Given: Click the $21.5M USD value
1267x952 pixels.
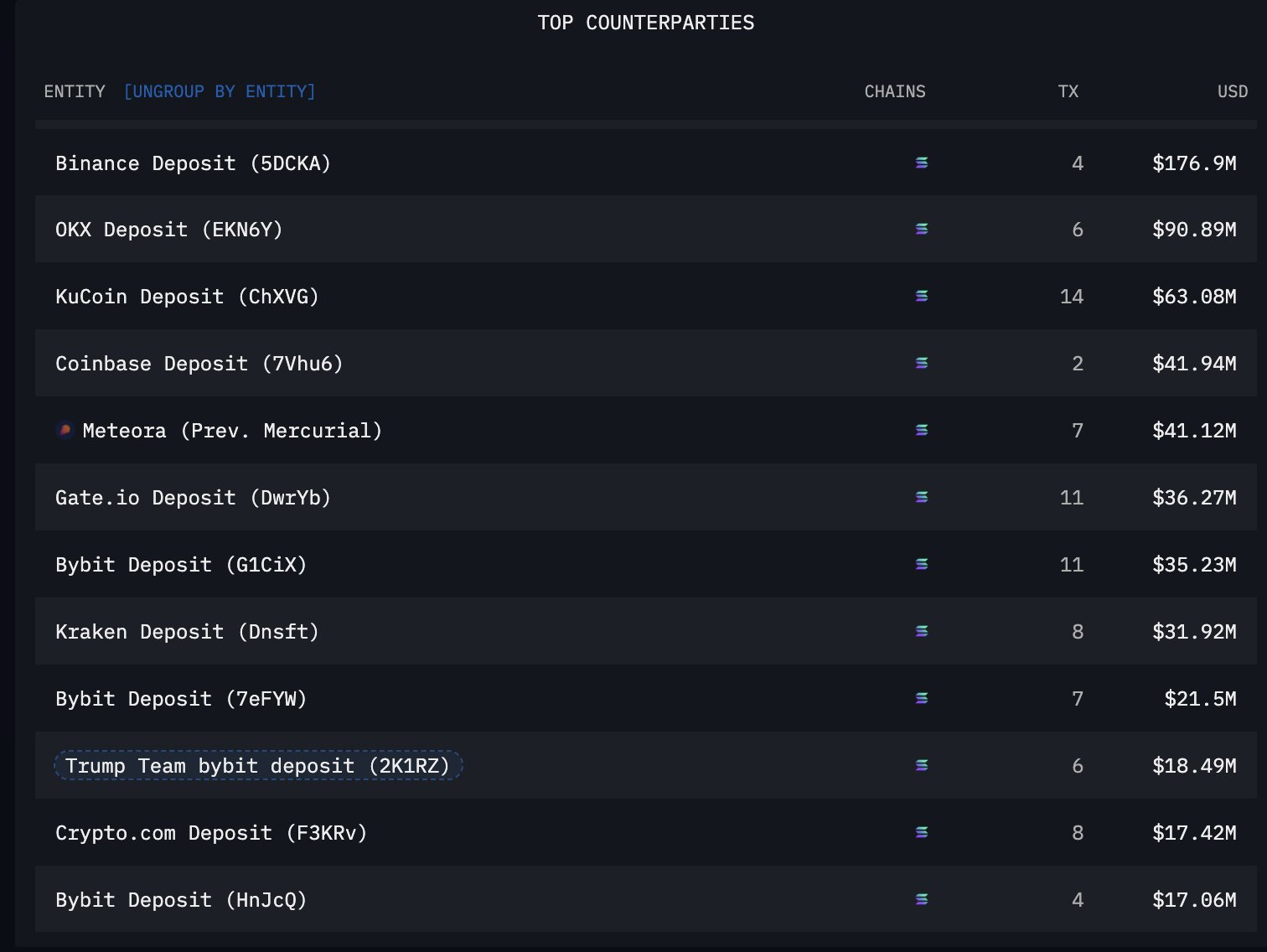Looking at the screenshot, I should (x=1200, y=699).
